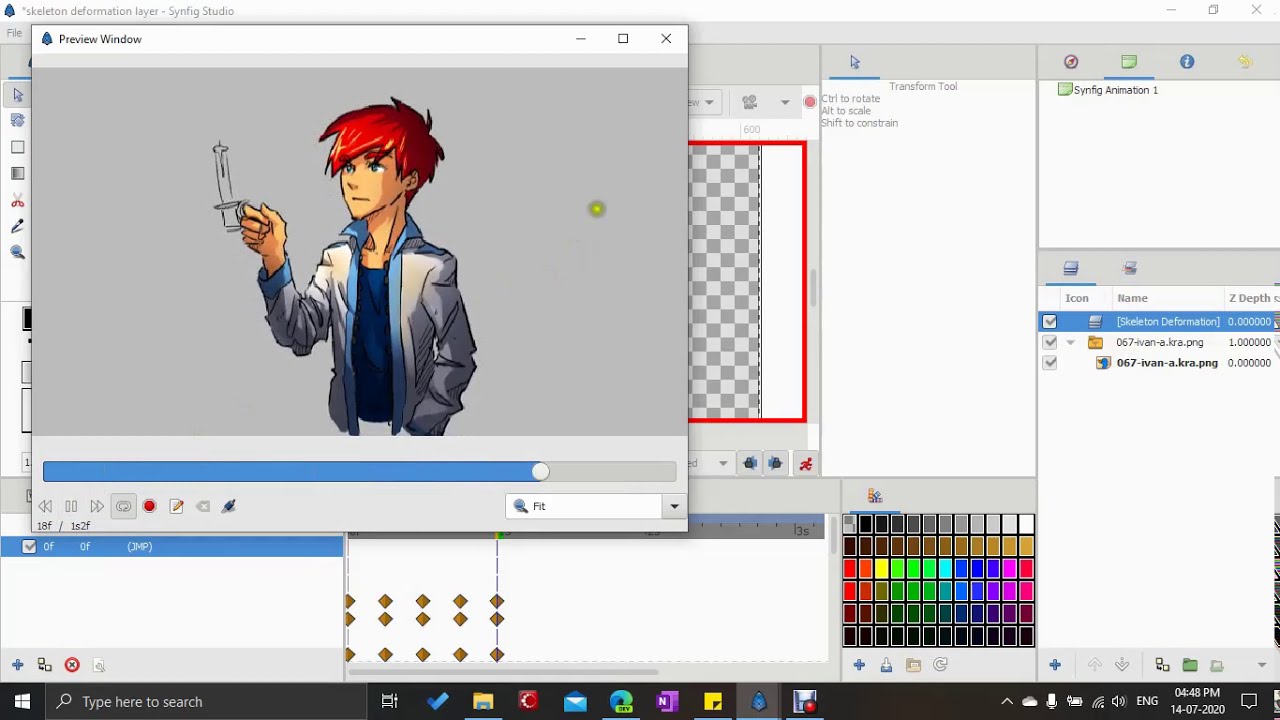Open the layers panel overflow arrow
This screenshot has height=720, width=1280.
pos(1262,665)
